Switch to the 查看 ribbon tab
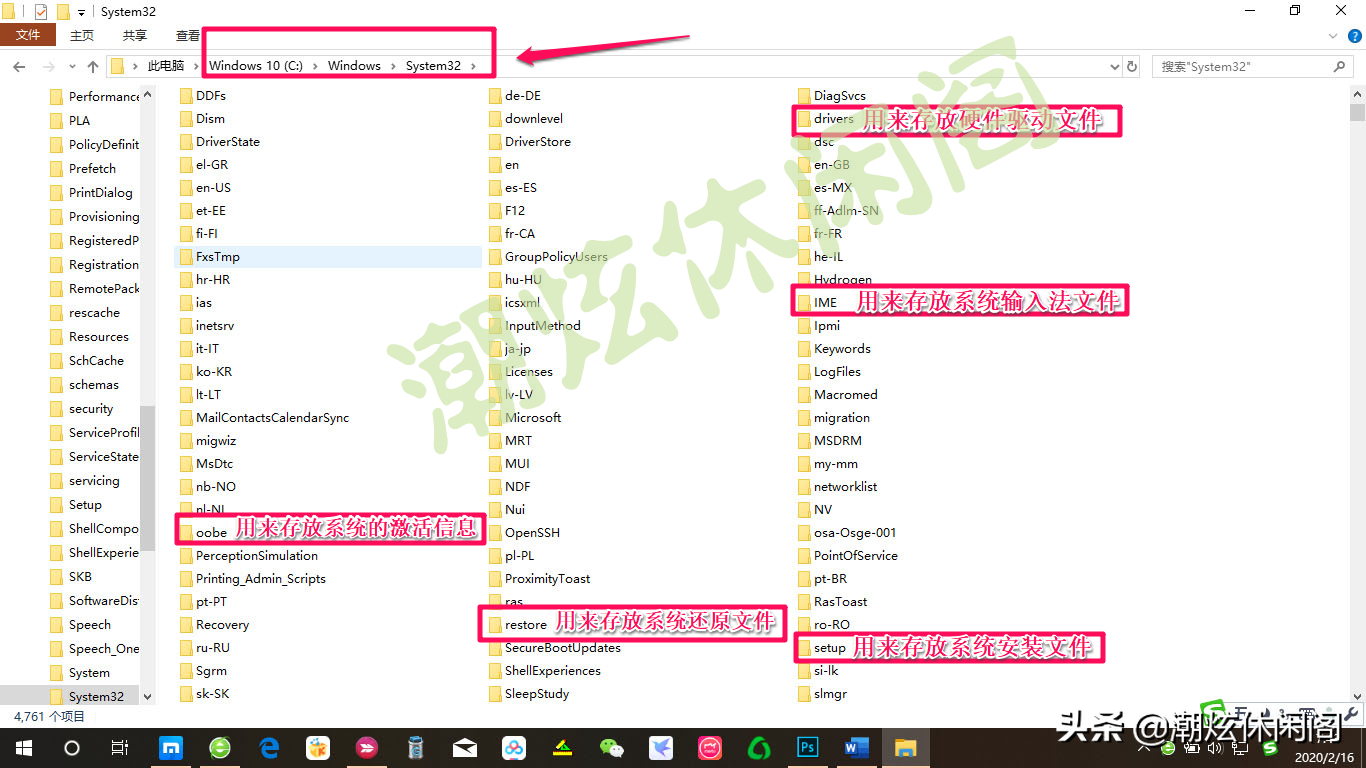Viewport: 1366px width, 768px height. pyautogui.click(x=188, y=35)
